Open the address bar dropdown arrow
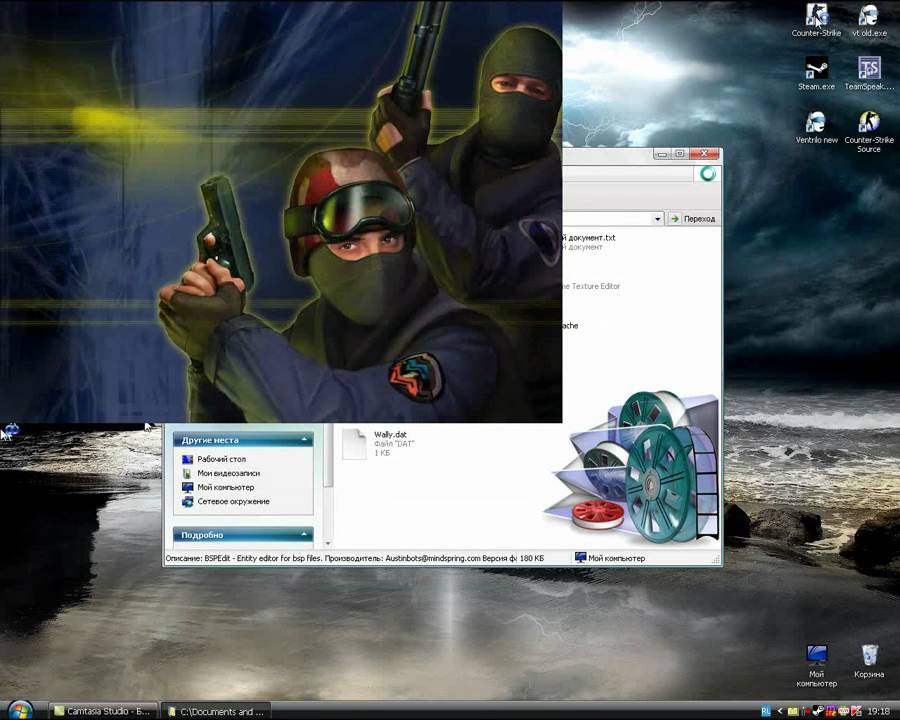900x720 pixels. tap(657, 219)
